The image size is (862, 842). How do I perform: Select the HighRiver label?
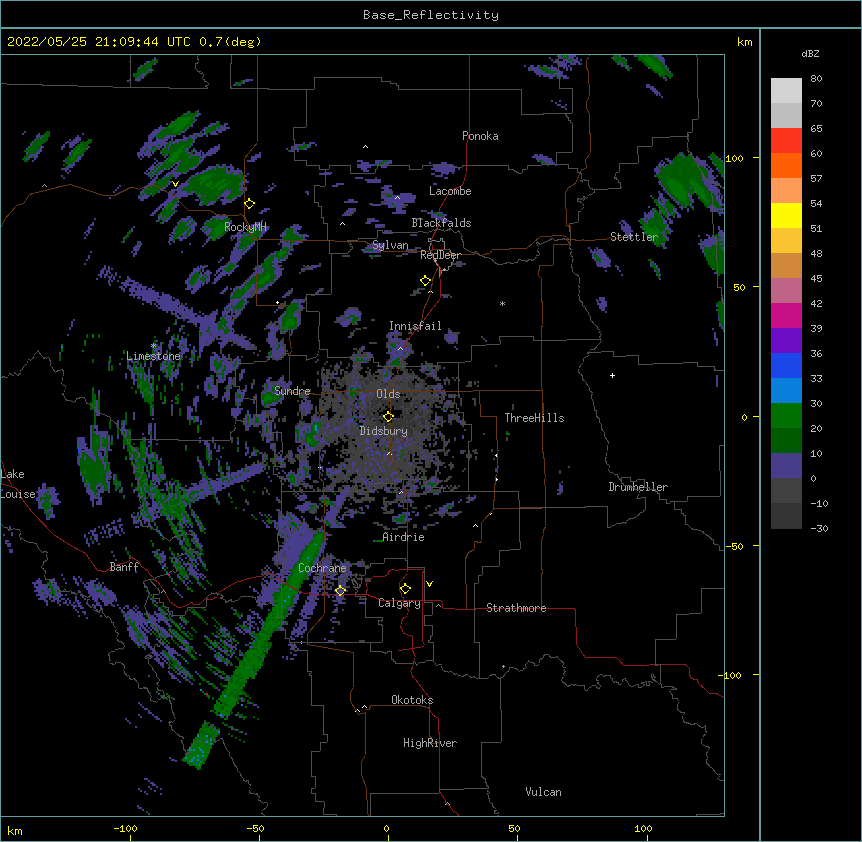click(x=430, y=743)
